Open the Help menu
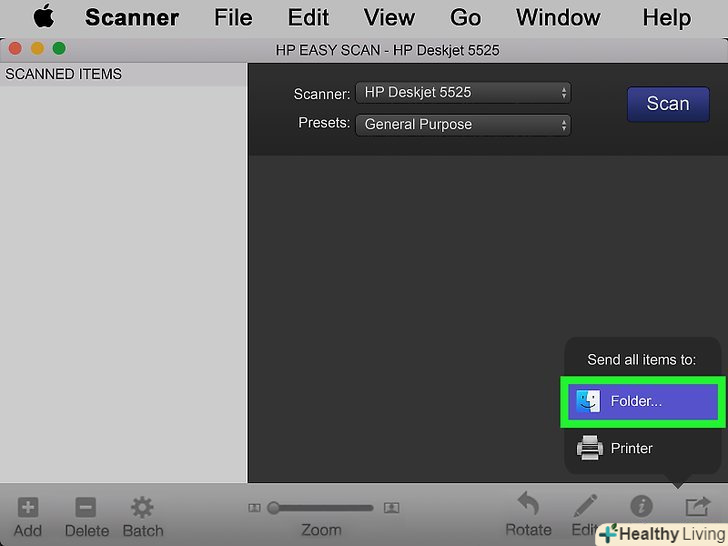The width and height of the screenshot is (728, 546). 667,18
